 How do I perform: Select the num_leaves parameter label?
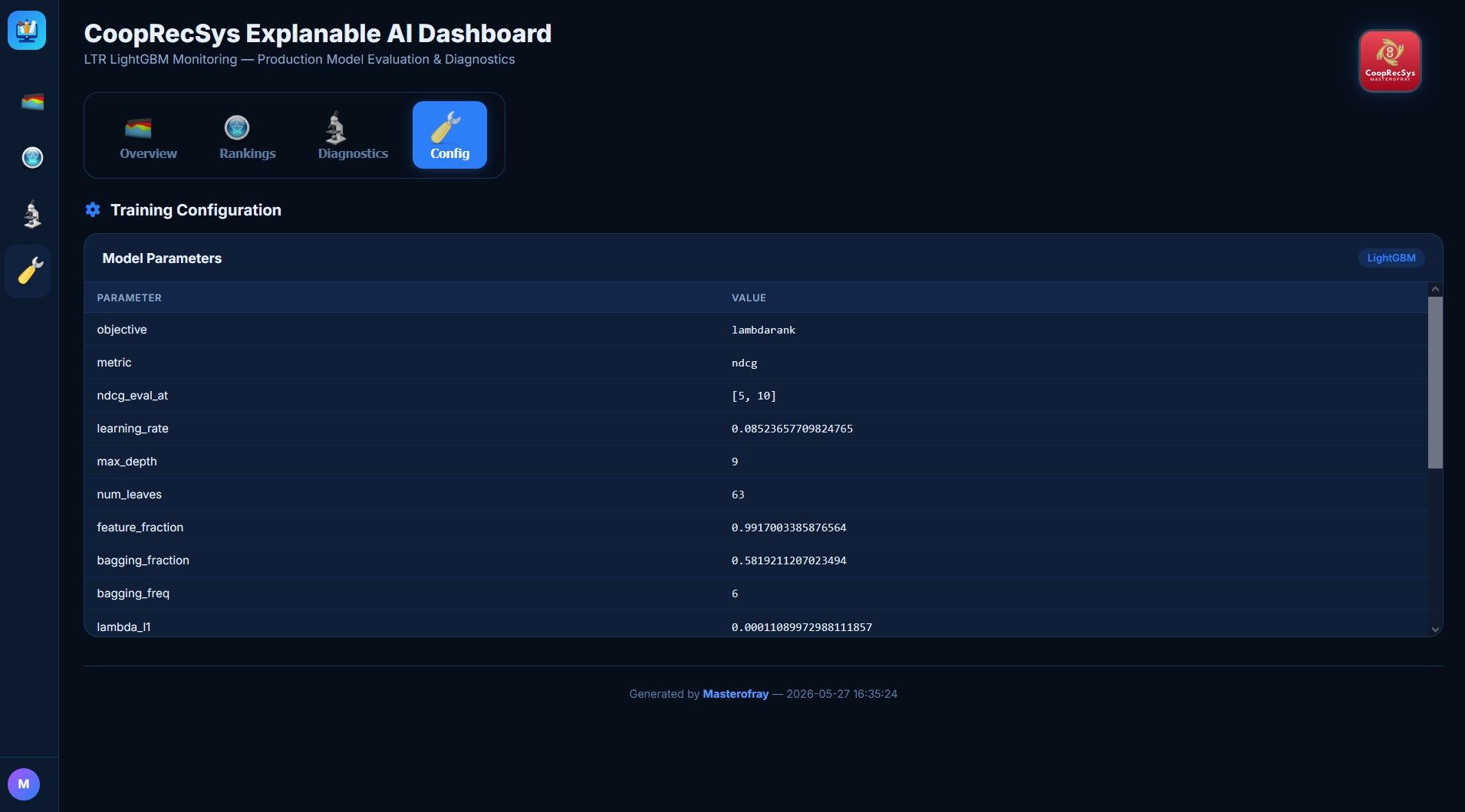[x=129, y=495]
